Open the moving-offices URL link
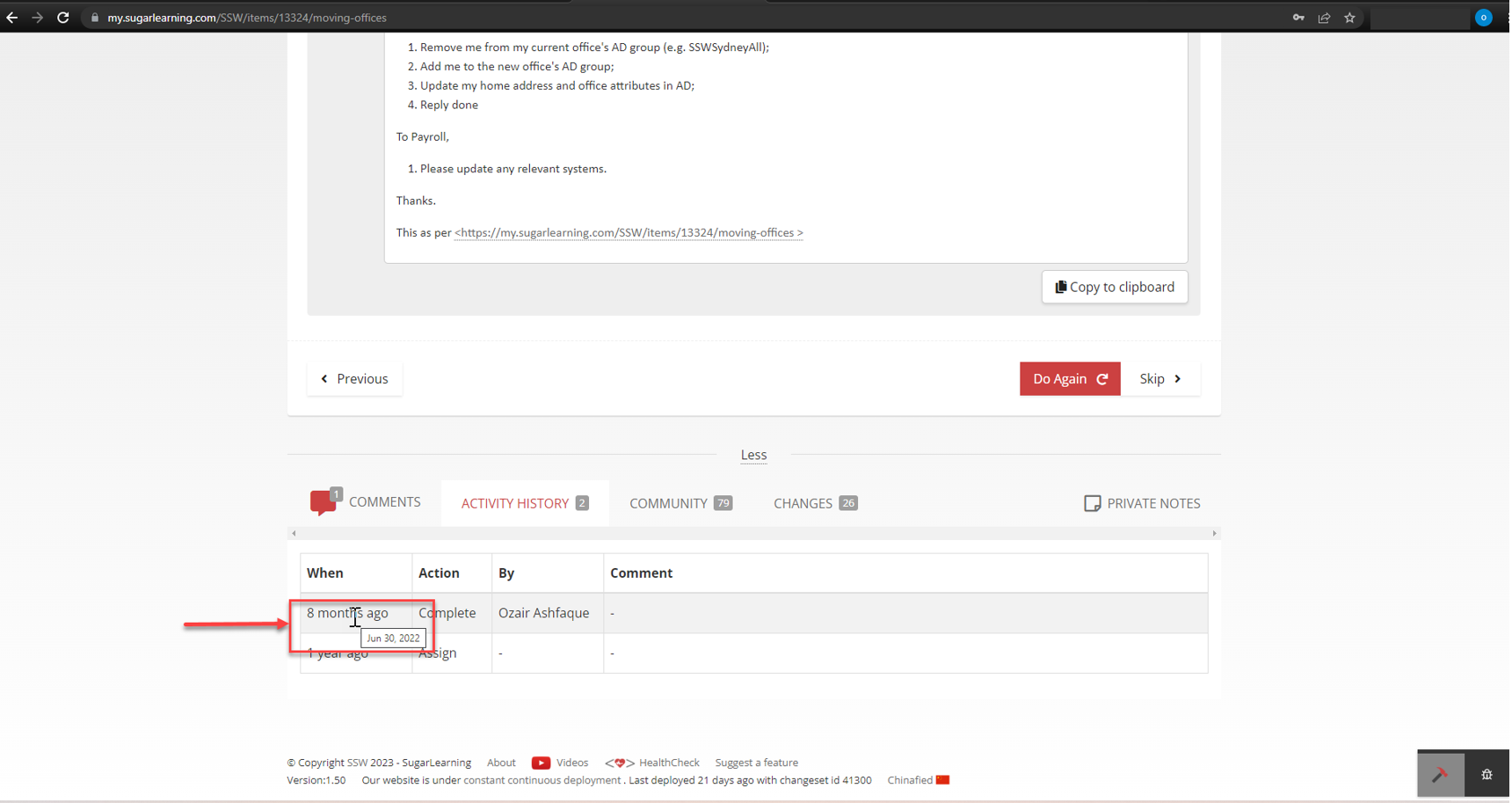1512x803 pixels. [628, 233]
